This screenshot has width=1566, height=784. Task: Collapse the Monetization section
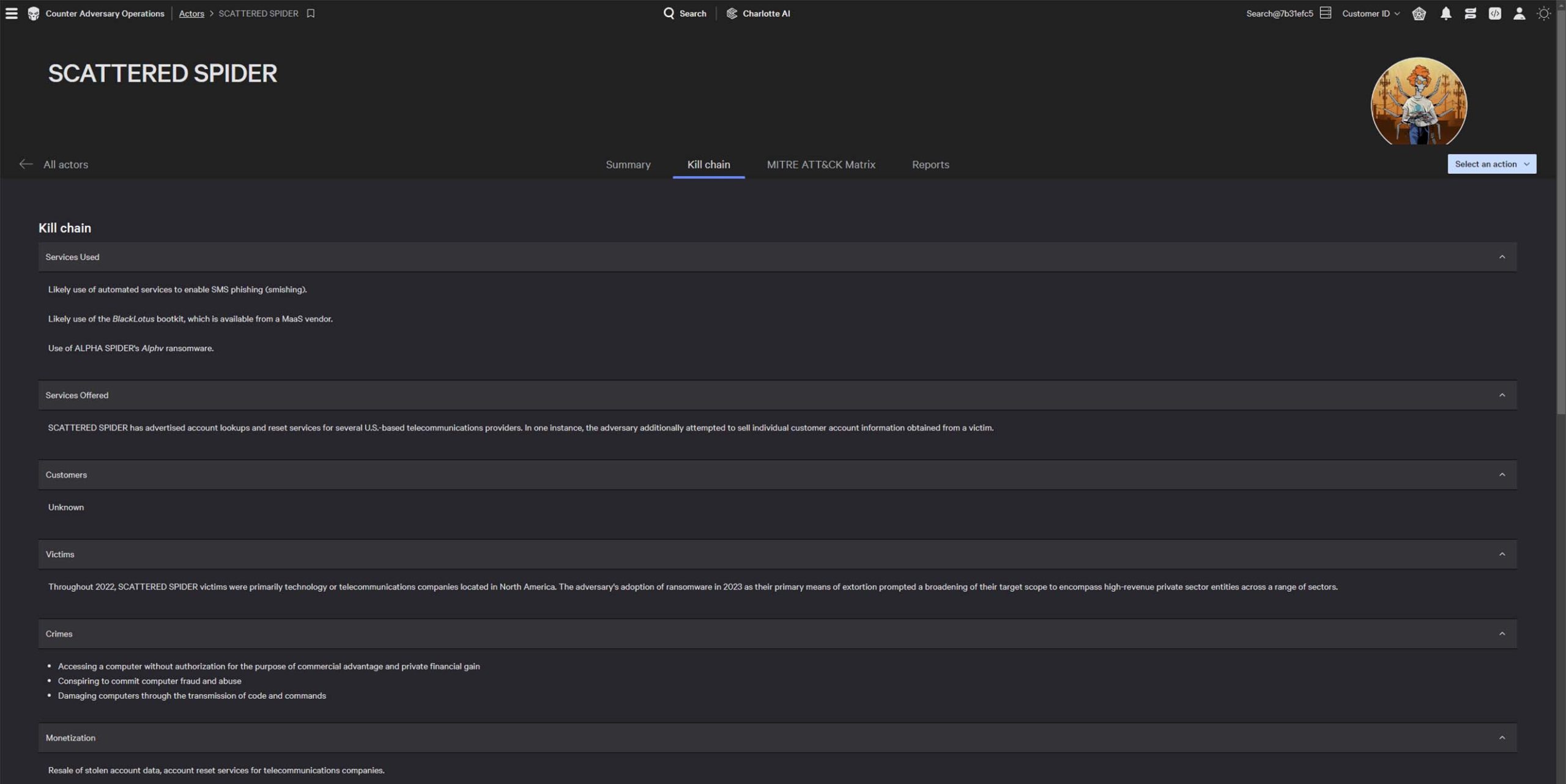tap(1502, 738)
